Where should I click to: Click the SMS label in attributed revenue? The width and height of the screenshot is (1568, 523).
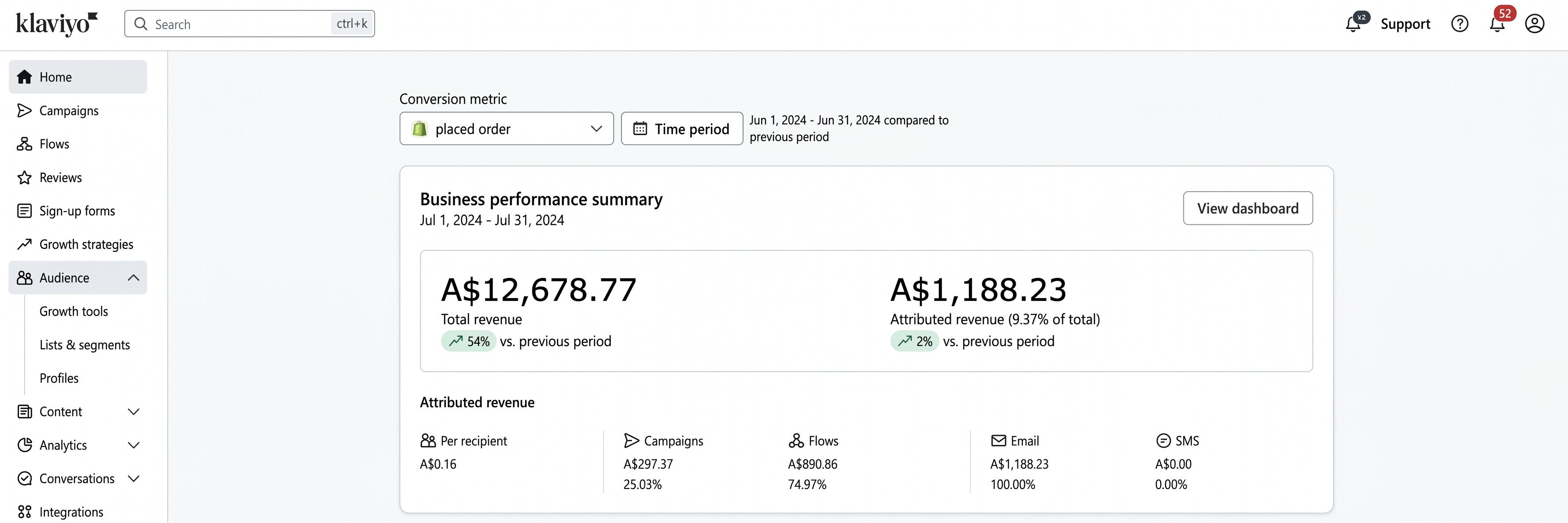(x=1187, y=441)
